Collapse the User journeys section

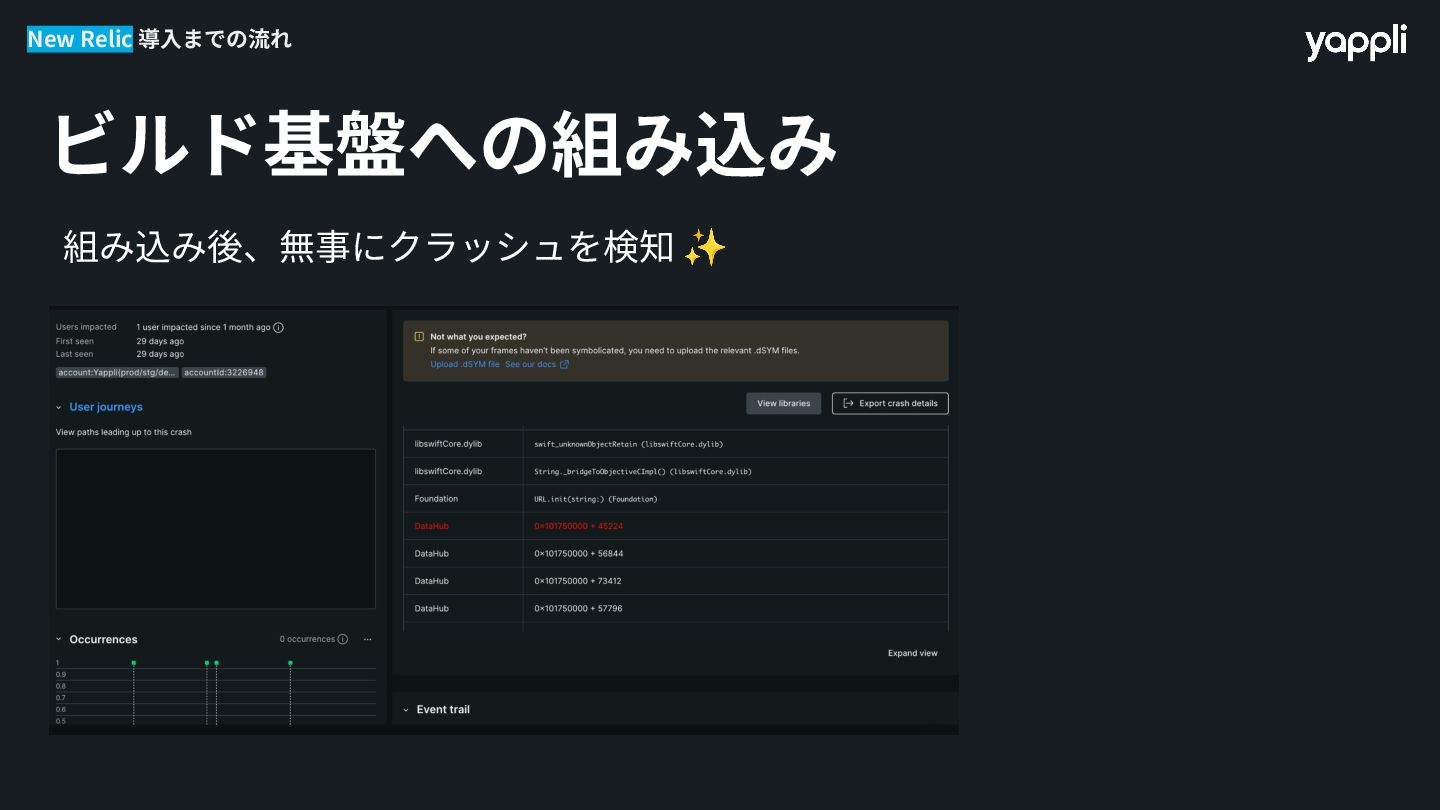[59, 407]
